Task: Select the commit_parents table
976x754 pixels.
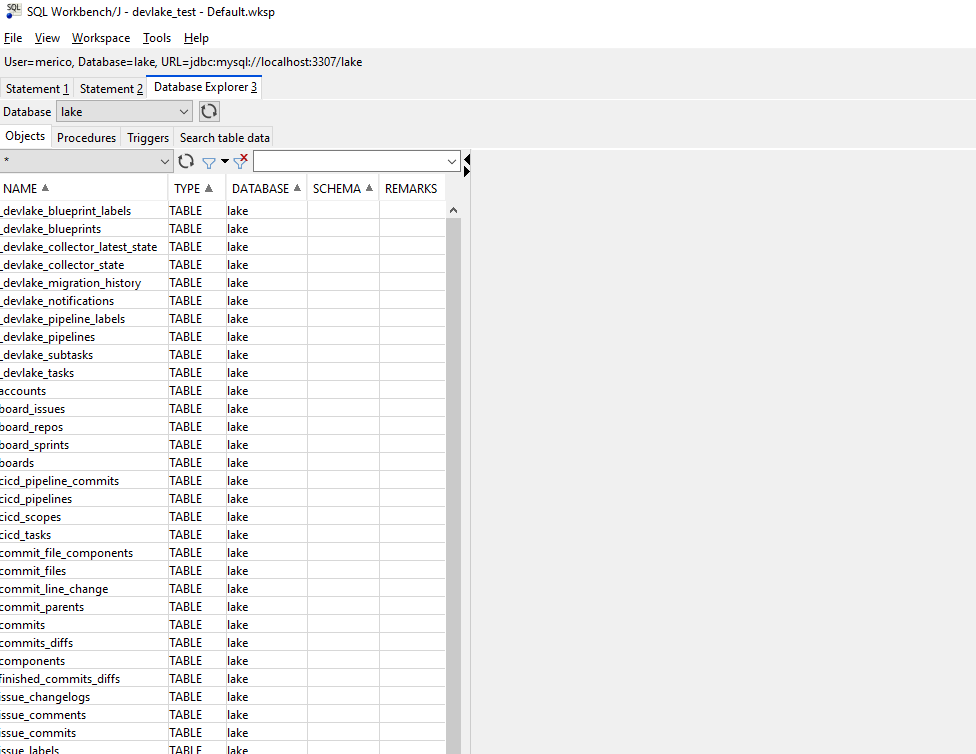Action: [222, 607]
